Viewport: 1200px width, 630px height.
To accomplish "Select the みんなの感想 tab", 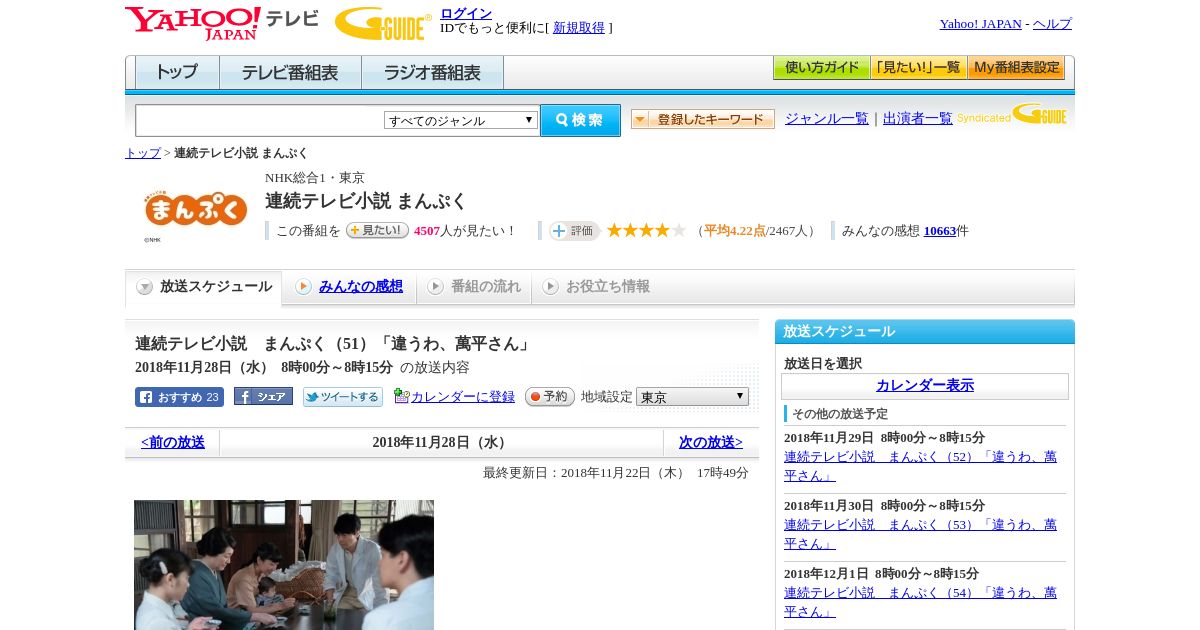I will [349, 287].
